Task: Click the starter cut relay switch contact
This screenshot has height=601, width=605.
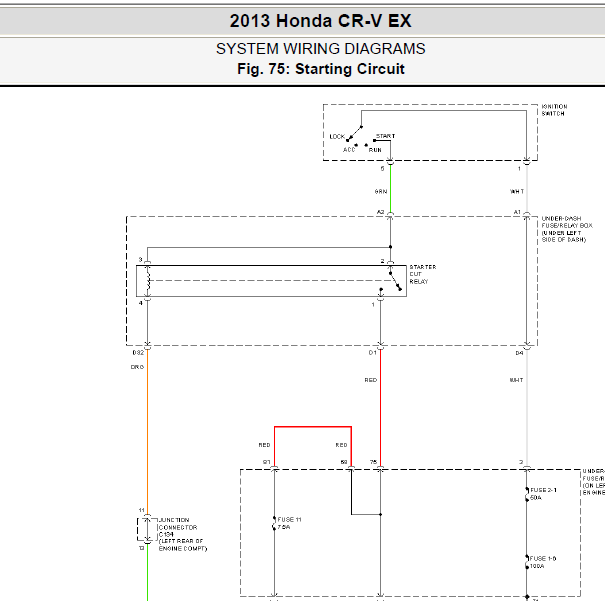Action: (395, 281)
